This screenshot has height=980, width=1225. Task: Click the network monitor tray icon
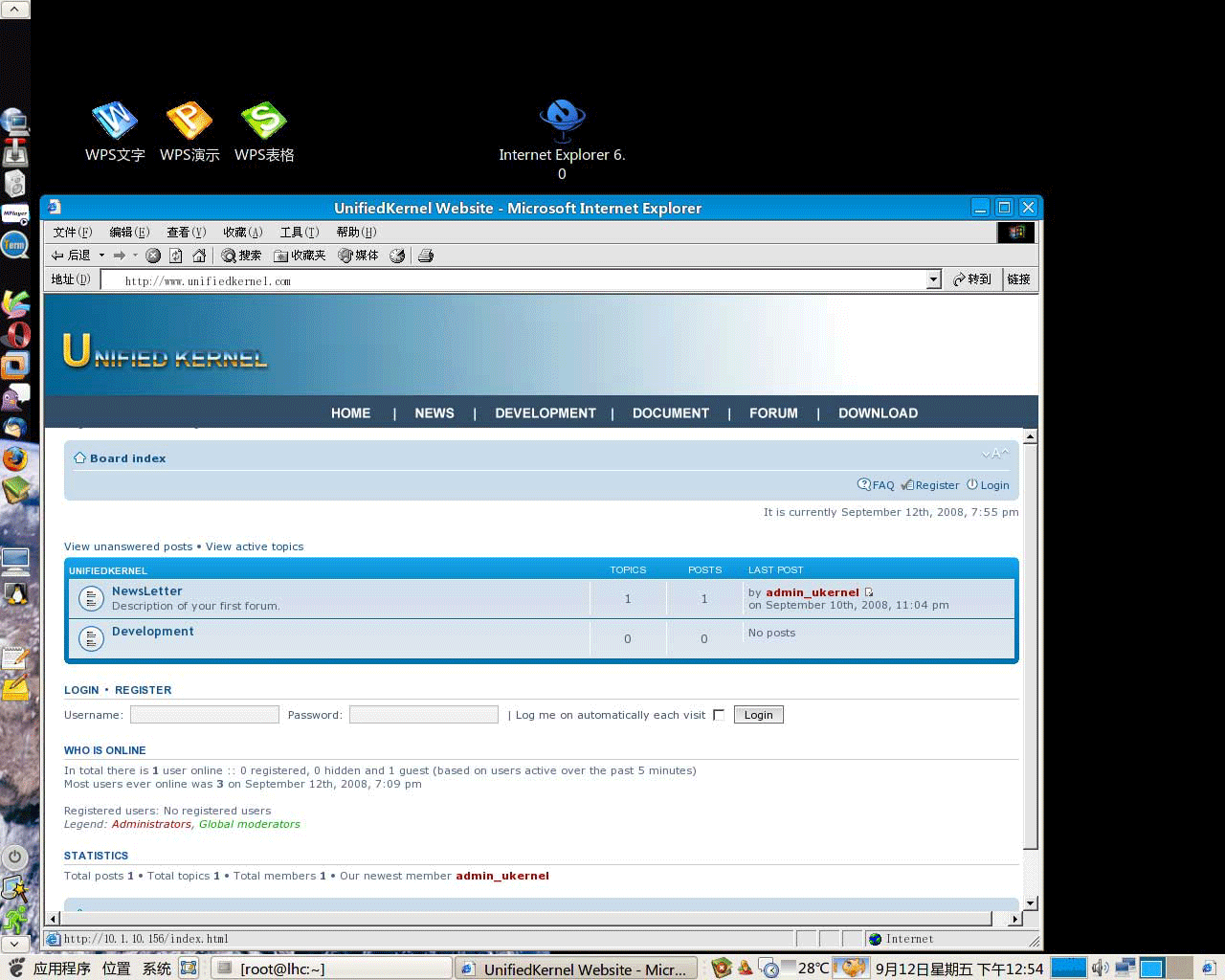(1125, 969)
